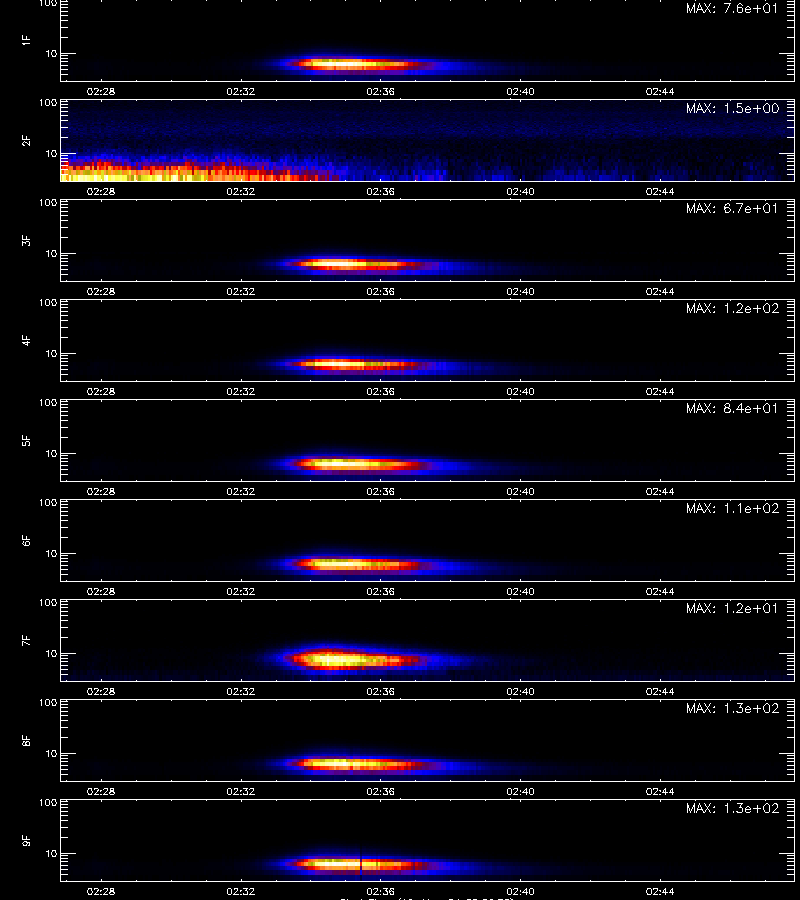Click the 4F panel axis label

click(x=25, y=340)
